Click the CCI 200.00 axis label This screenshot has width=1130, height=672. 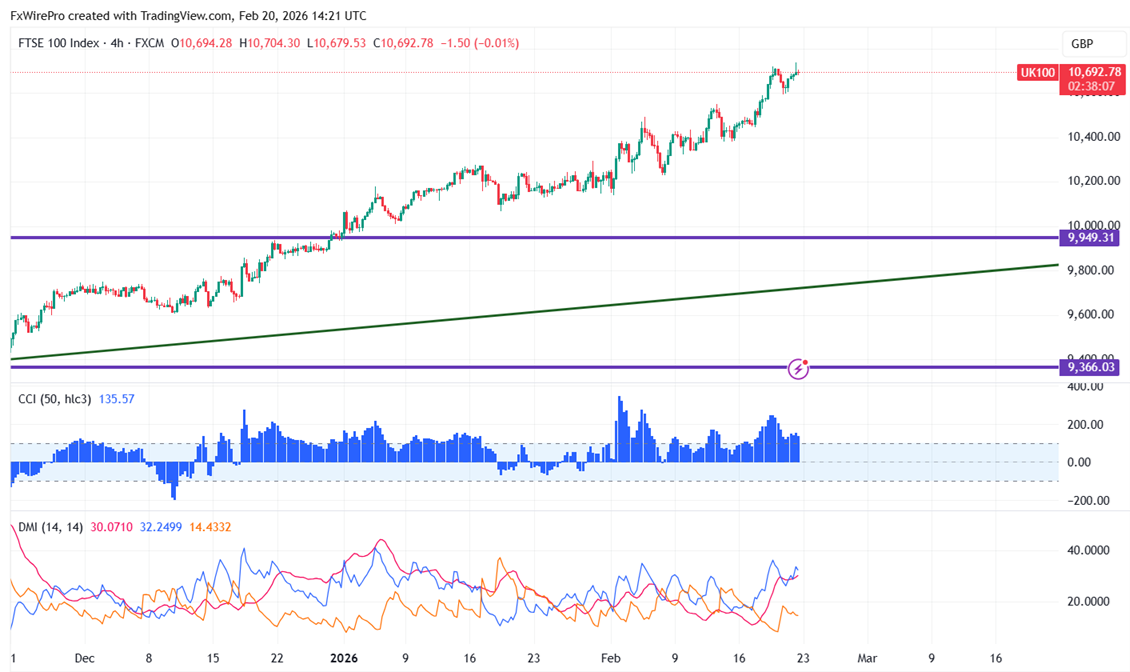coord(1085,425)
